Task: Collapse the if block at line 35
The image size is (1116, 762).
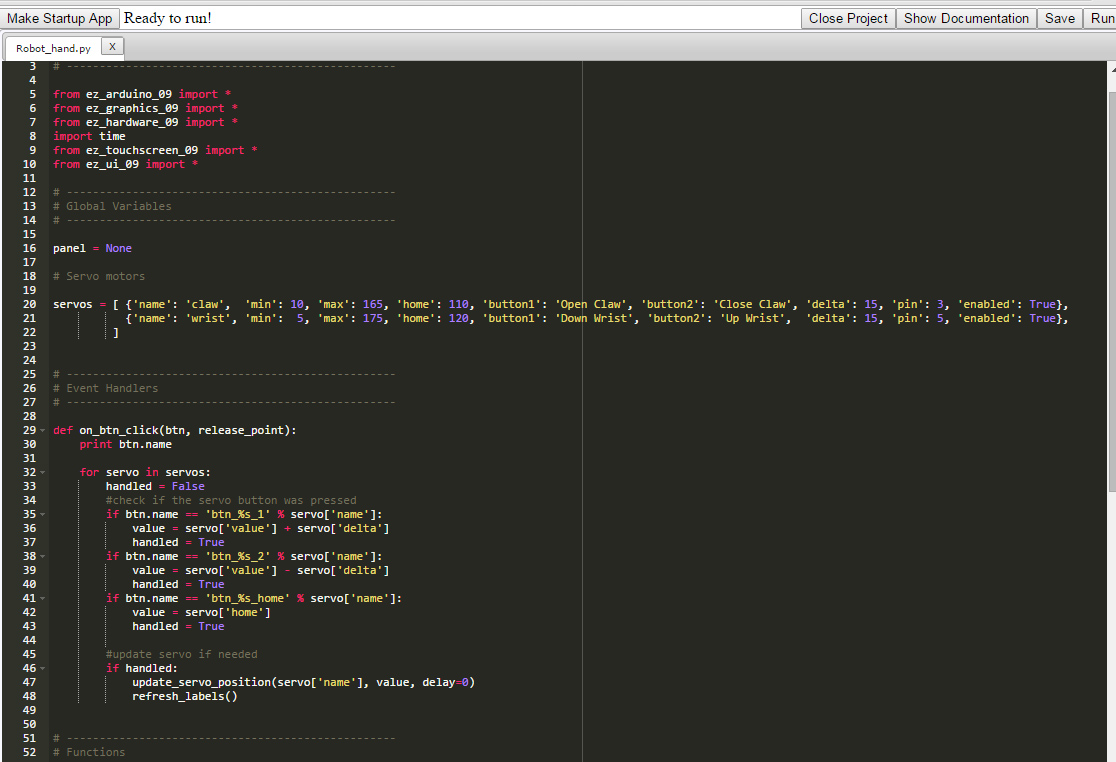Action: point(42,514)
